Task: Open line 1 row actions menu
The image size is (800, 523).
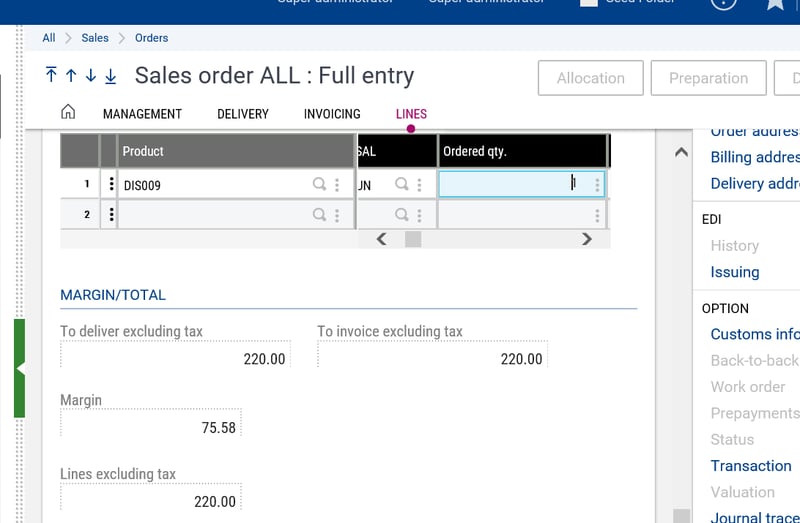Action: point(110,184)
